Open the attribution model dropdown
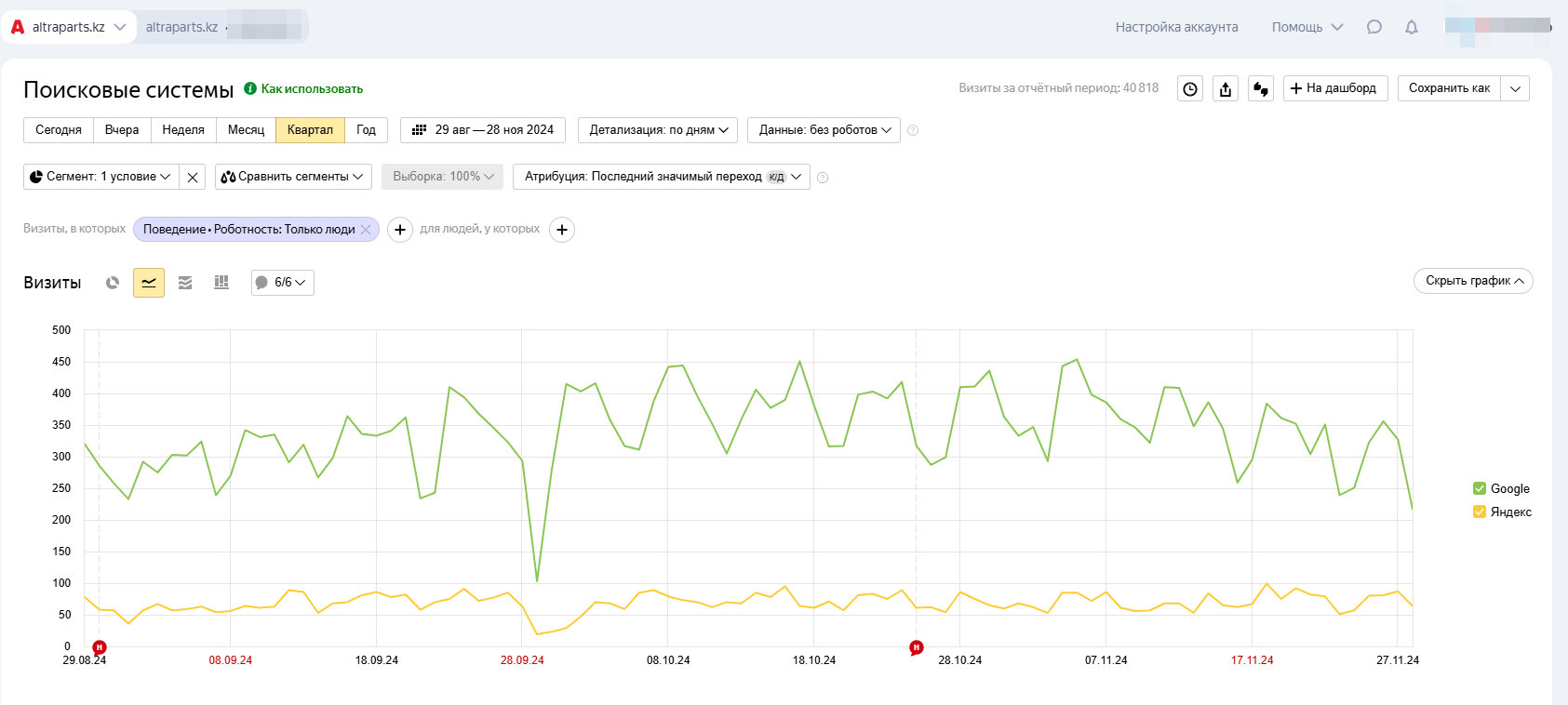 pyautogui.click(x=662, y=177)
